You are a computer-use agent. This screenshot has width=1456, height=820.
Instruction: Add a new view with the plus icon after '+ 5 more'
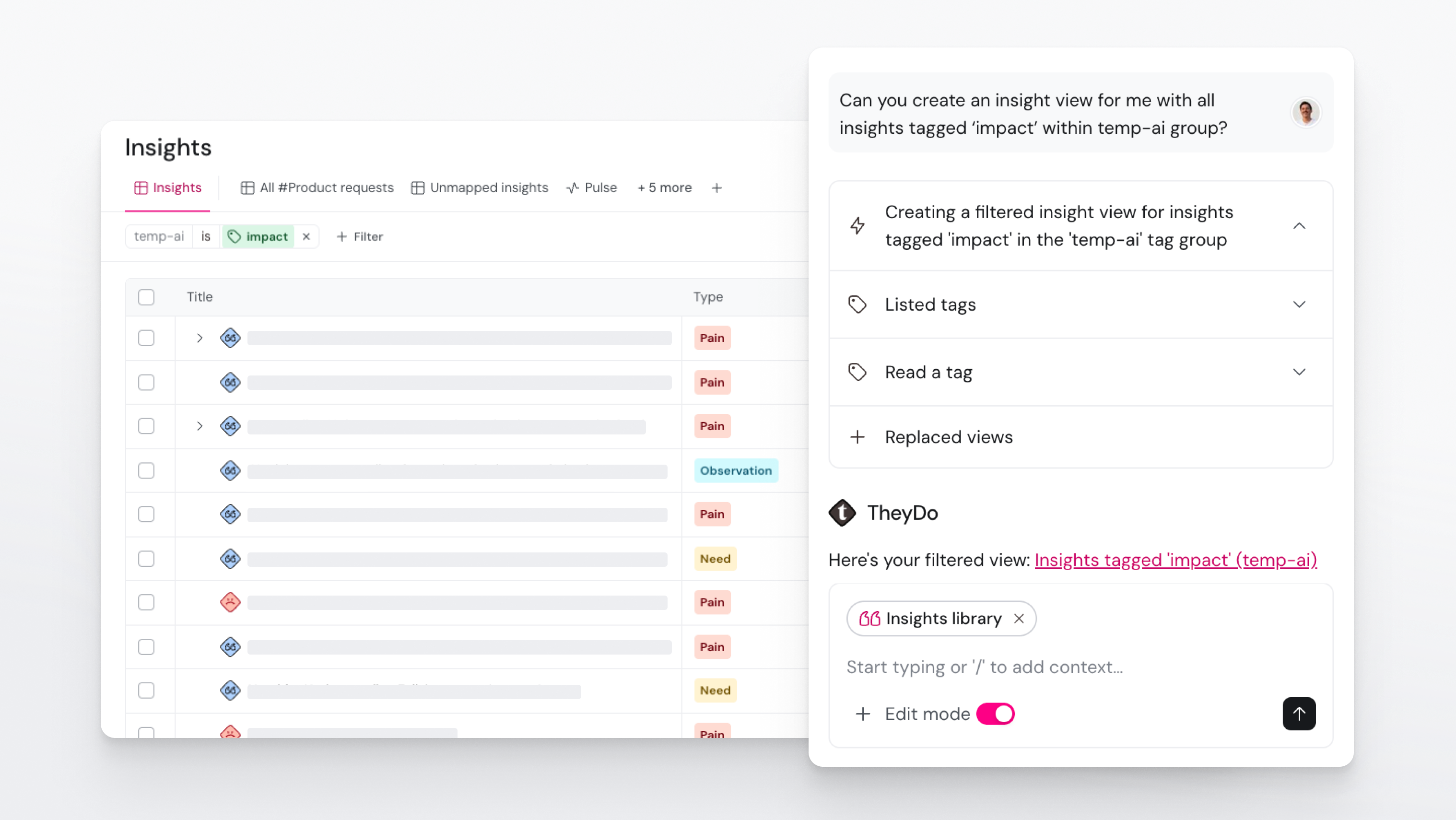point(716,188)
